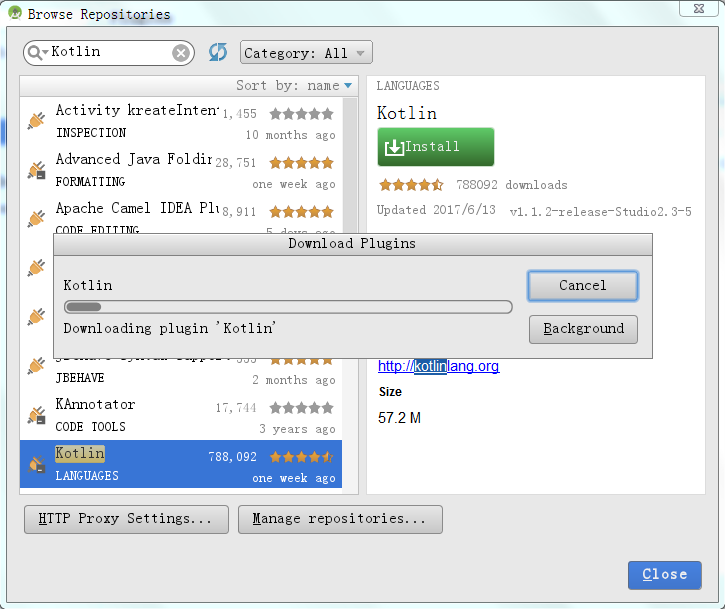Open Manage repositories dialog
The image size is (725, 609).
[x=340, y=519]
